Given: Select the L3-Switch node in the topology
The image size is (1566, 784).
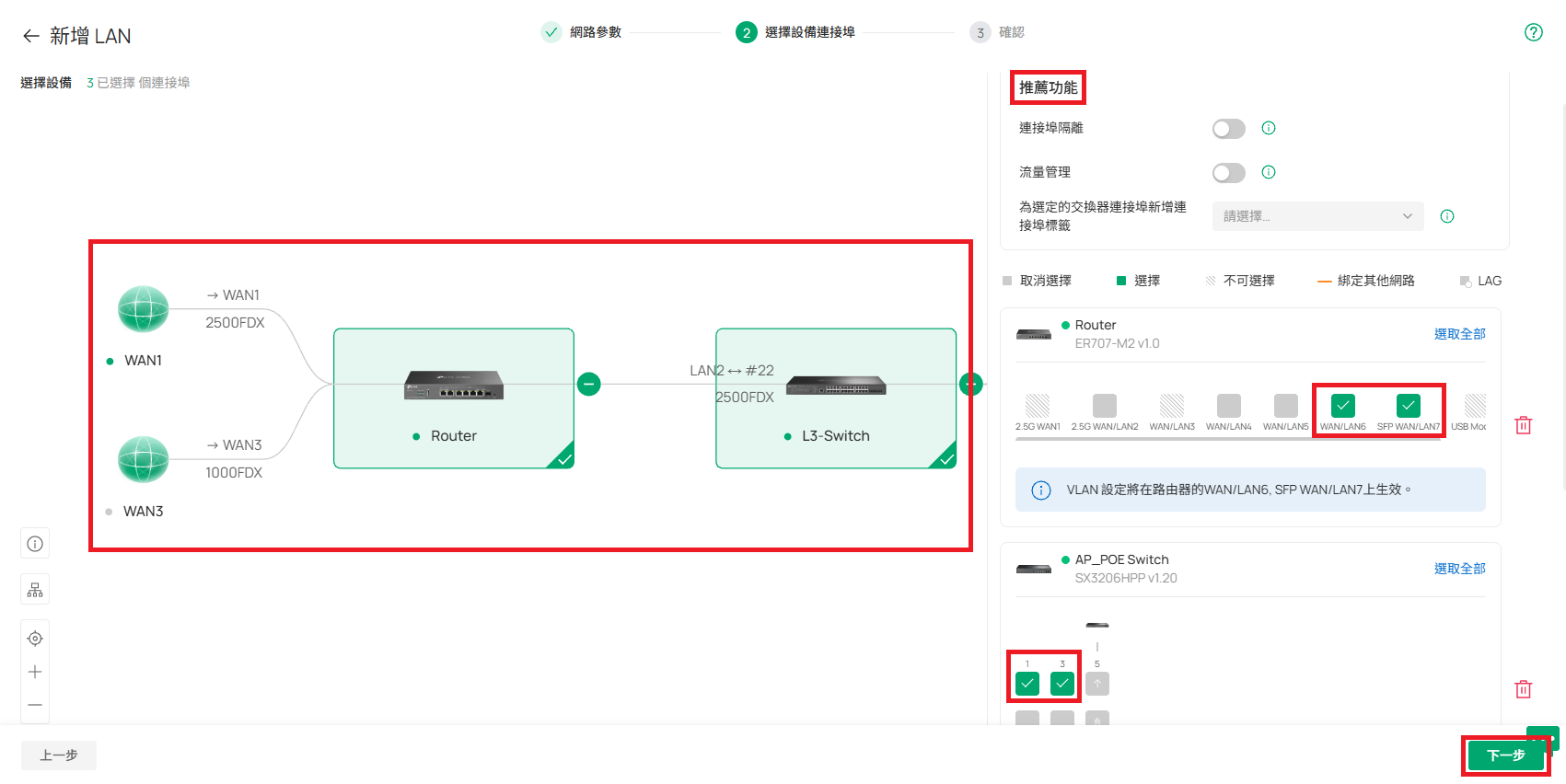Looking at the screenshot, I should click(x=836, y=398).
